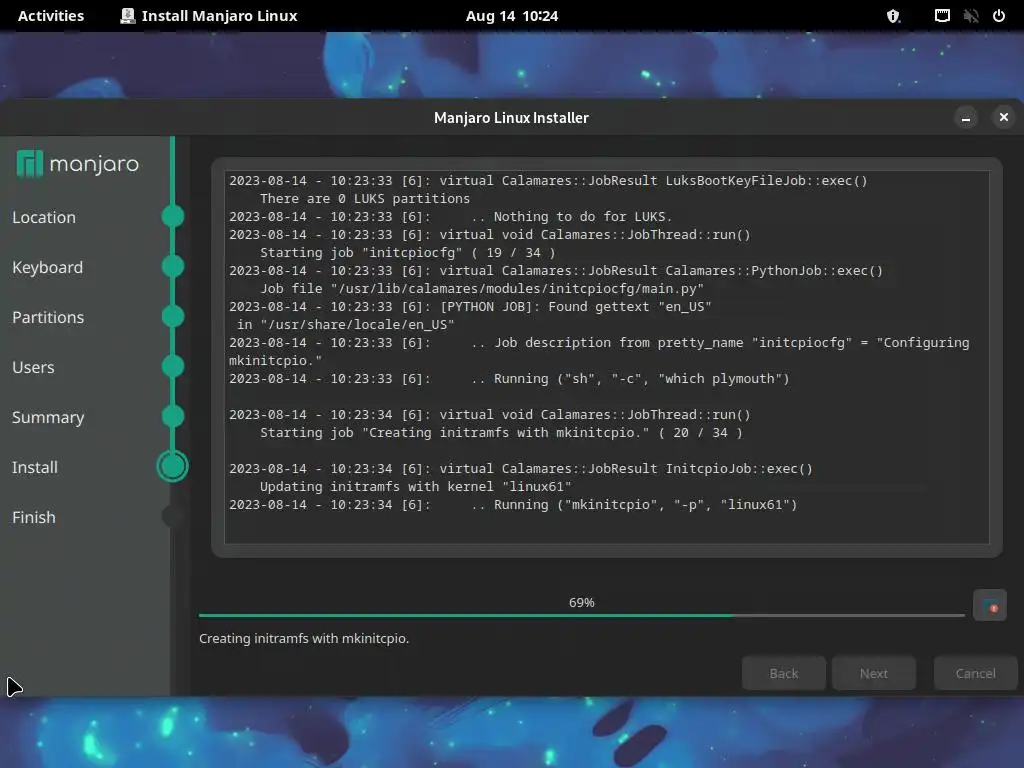This screenshot has width=1024, height=768.
Task: Click the Next button
Action: pos(874,673)
